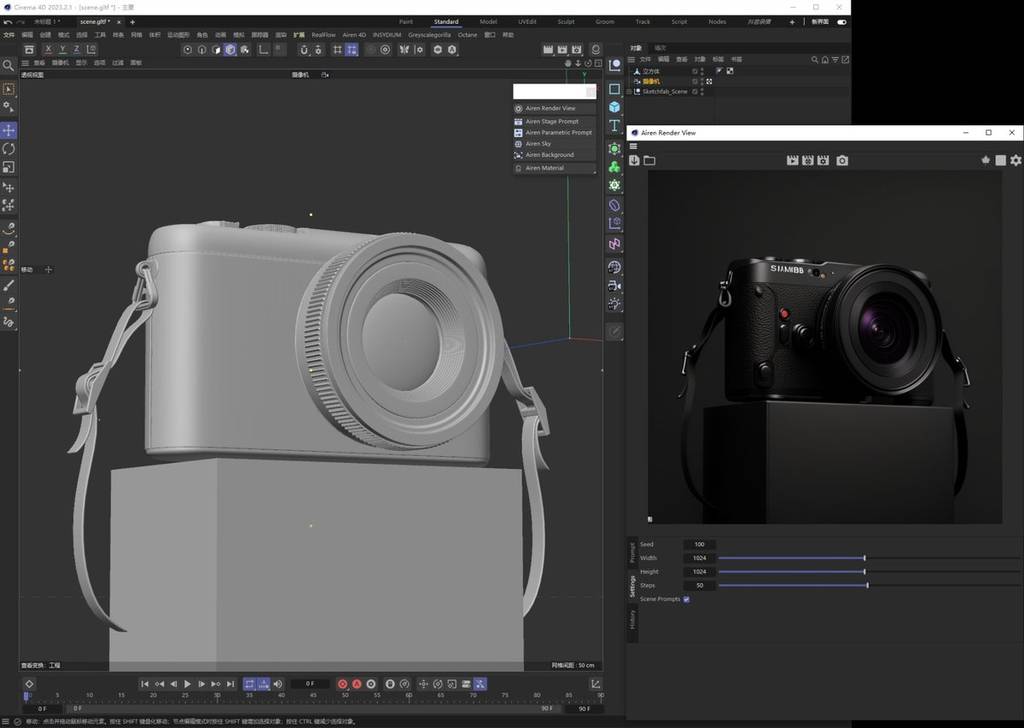Screen dimensions: 1024x728
Task: Switch to the Sculpt layout tab
Action: click(x=566, y=21)
